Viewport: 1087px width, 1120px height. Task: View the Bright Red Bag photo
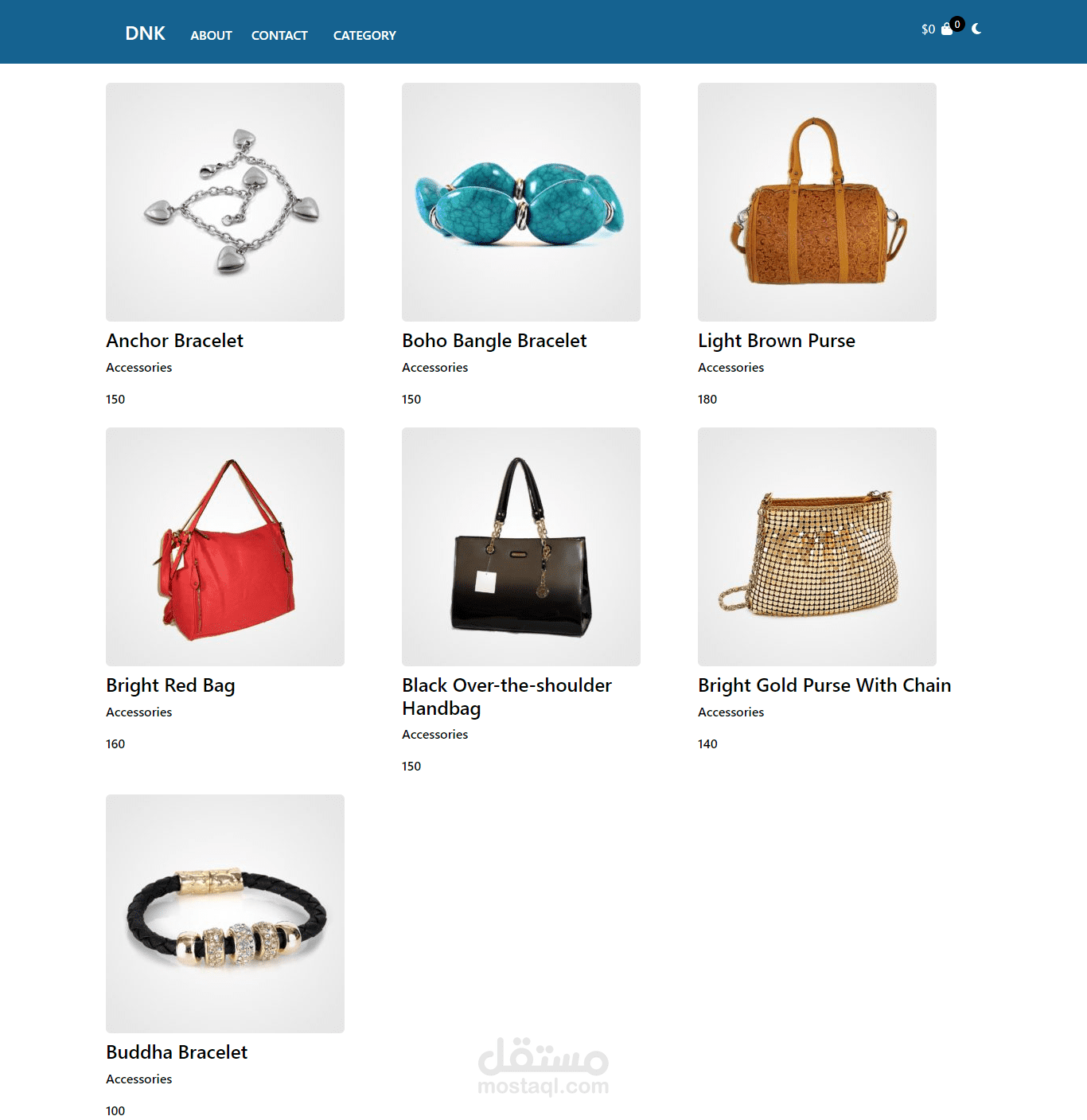(x=225, y=547)
